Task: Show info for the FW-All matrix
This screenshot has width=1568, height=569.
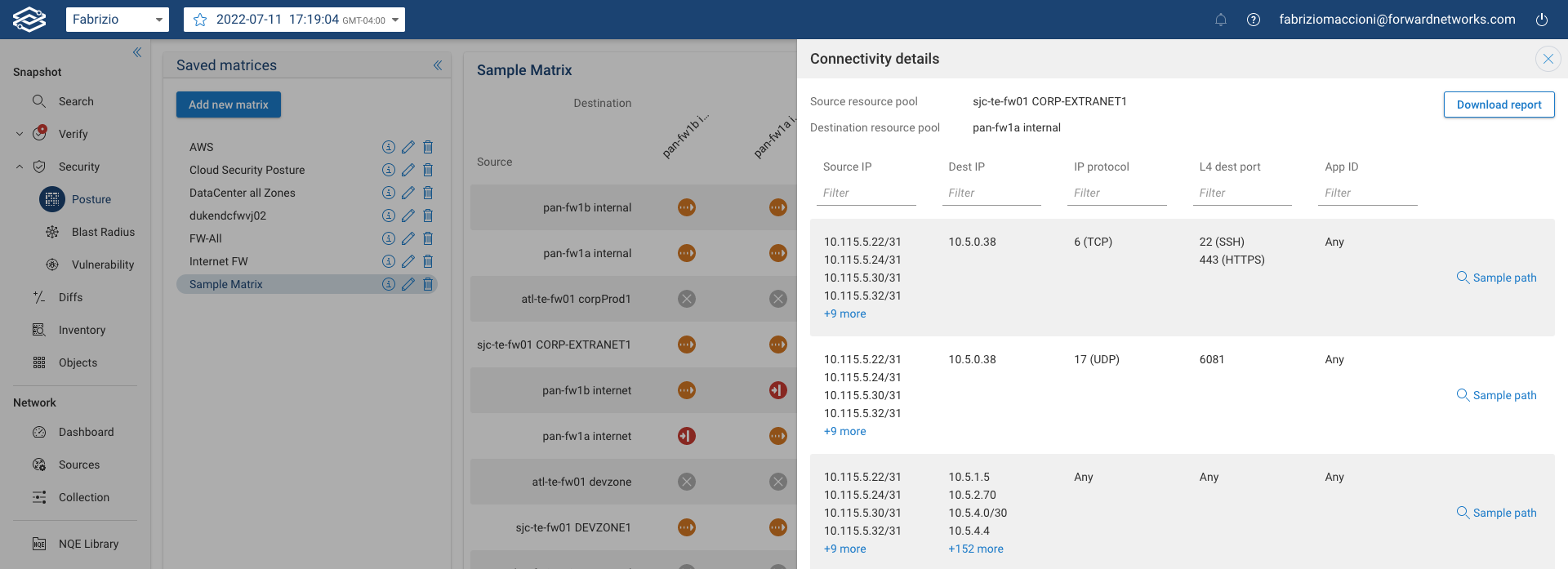Action: pos(389,238)
